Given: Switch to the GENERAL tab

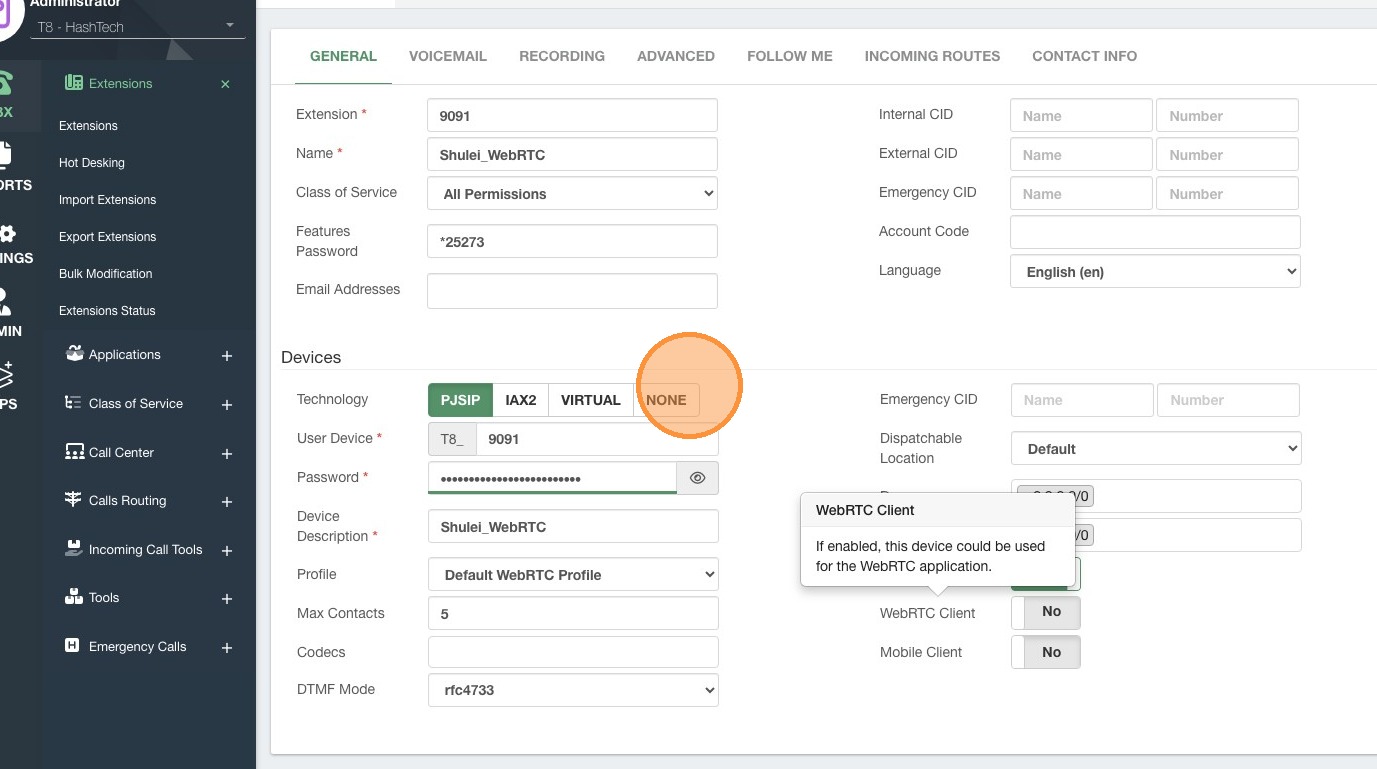Looking at the screenshot, I should pyautogui.click(x=343, y=56).
